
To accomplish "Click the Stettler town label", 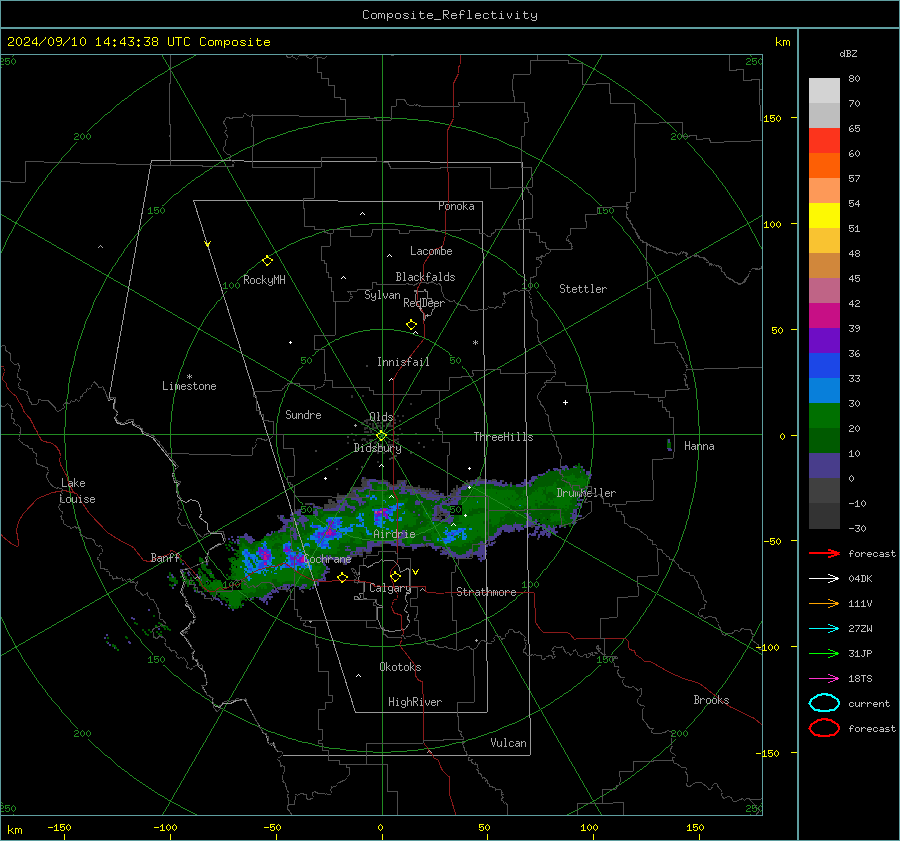I will pos(583,289).
